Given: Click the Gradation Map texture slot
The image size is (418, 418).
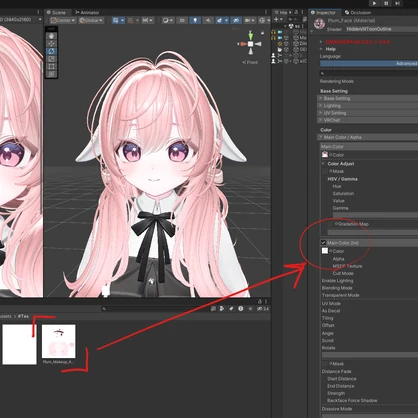Looking at the screenshot, I should [330, 224].
